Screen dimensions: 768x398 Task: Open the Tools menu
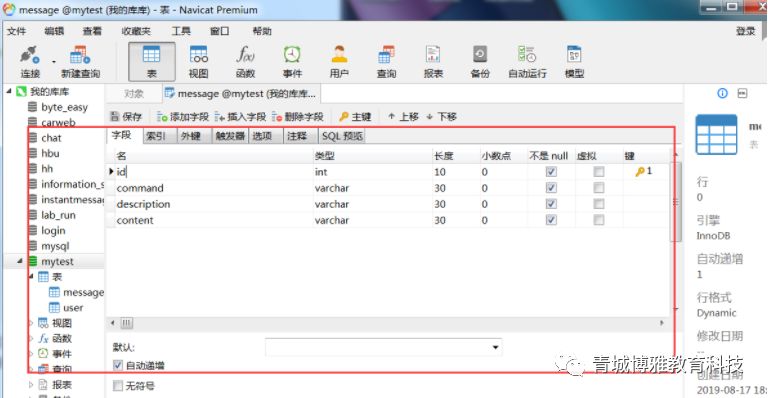(181, 31)
